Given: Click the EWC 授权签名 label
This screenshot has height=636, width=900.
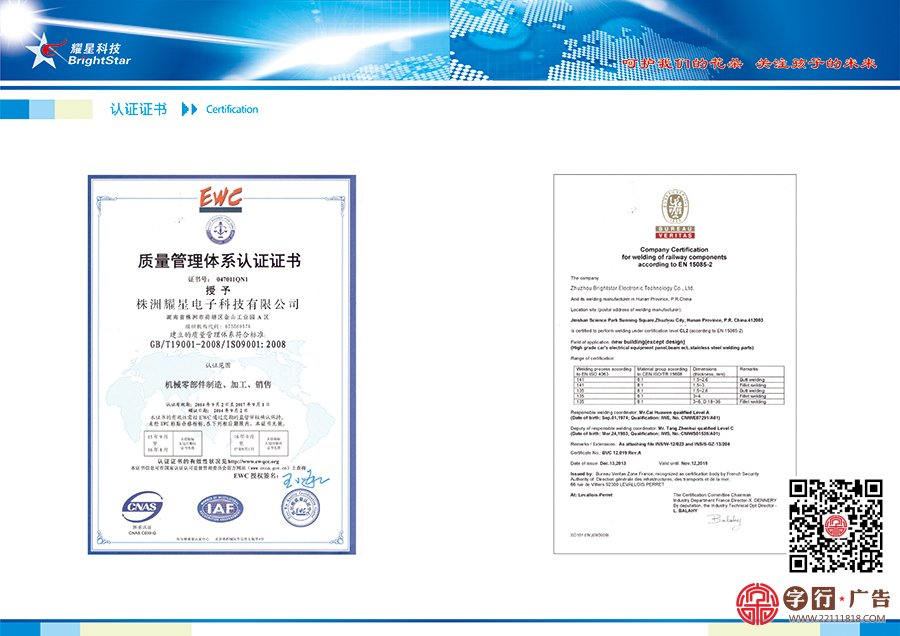Looking at the screenshot, I should [x=256, y=476].
